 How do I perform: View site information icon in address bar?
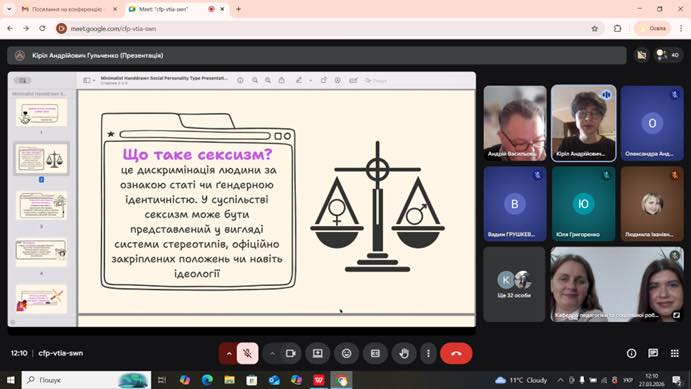click(62, 28)
